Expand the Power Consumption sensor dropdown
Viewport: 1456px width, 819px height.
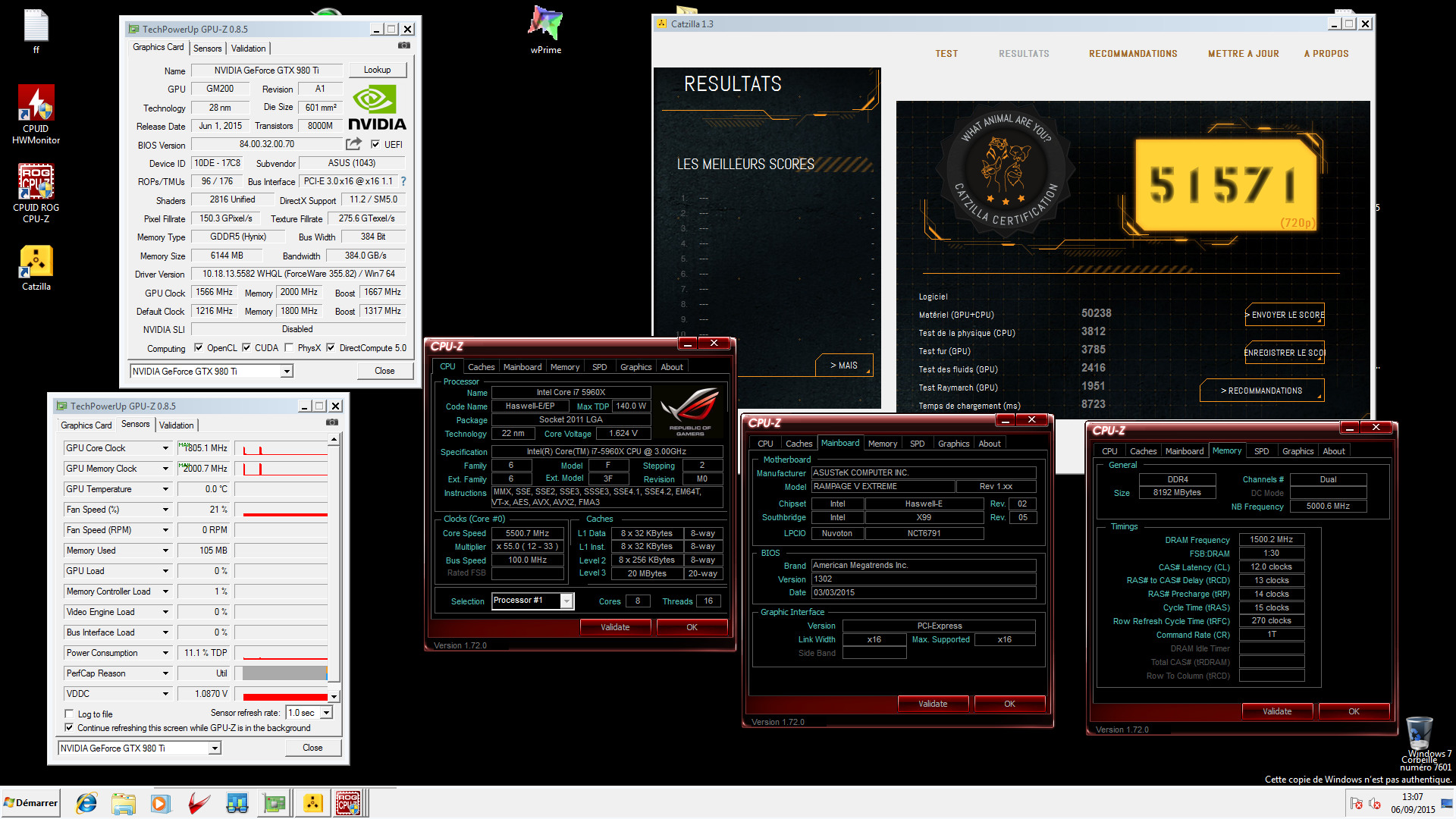165,653
